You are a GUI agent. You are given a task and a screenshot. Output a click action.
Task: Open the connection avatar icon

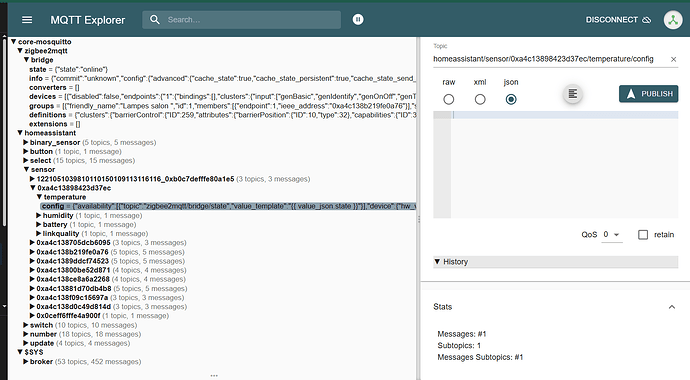[673, 20]
